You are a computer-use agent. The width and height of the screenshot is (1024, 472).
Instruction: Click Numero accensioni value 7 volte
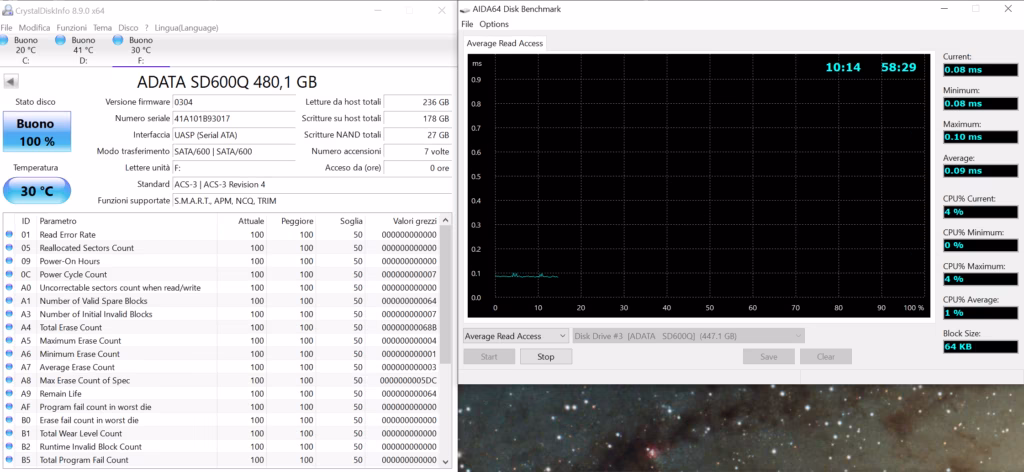tap(418, 151)
